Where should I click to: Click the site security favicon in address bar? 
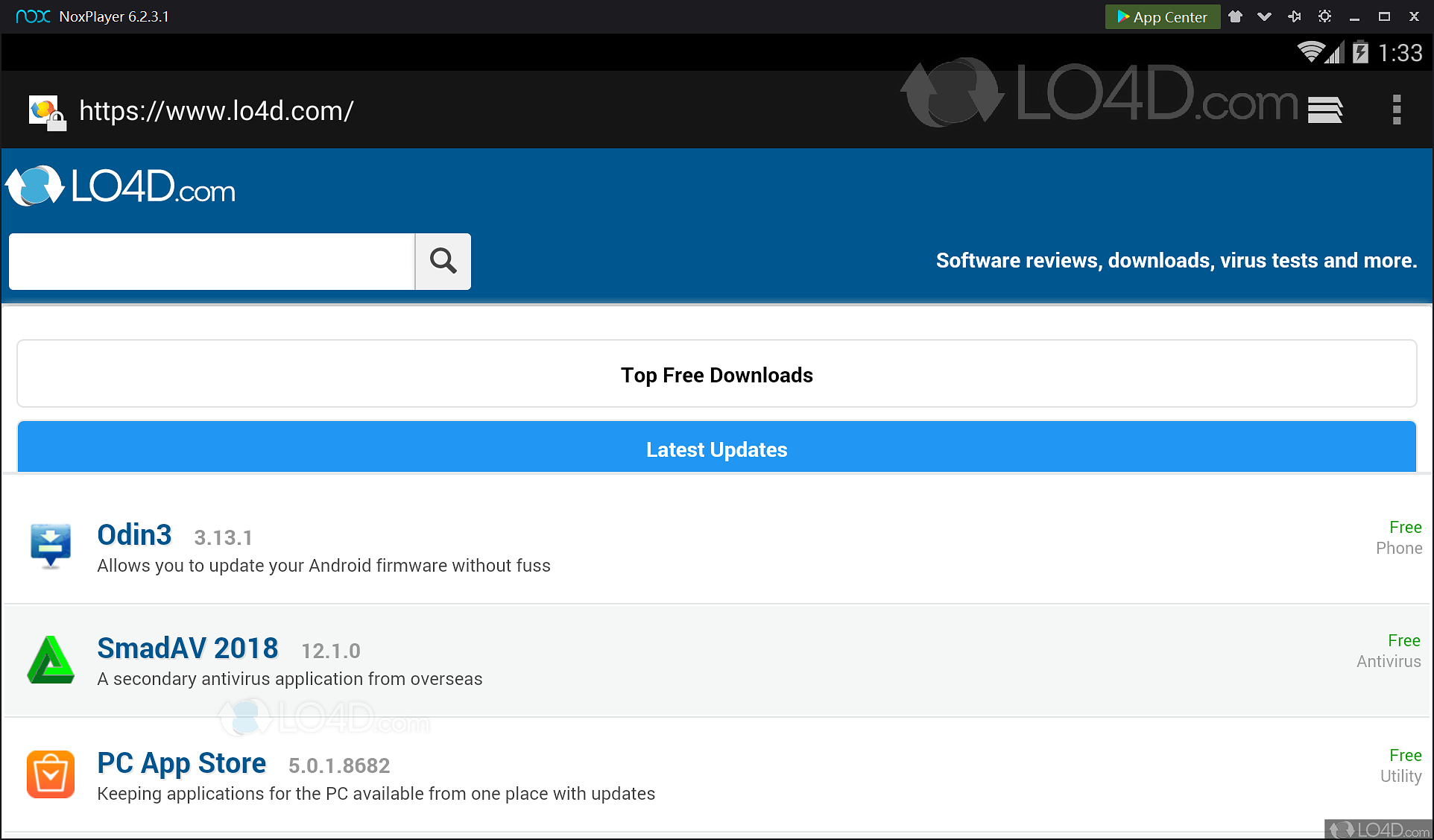[x=46, y=112]
